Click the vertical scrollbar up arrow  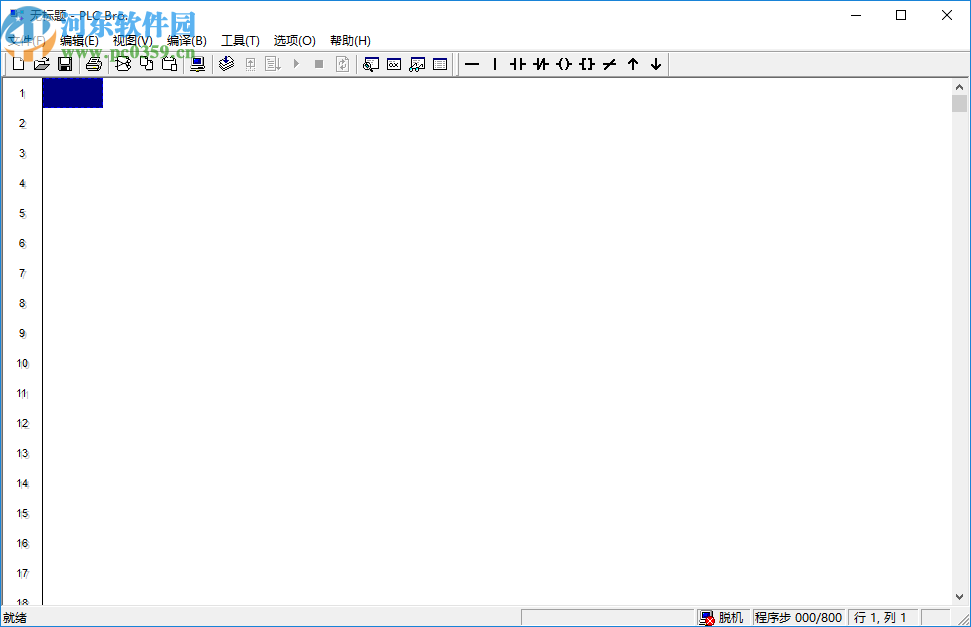tap(960, 87)
